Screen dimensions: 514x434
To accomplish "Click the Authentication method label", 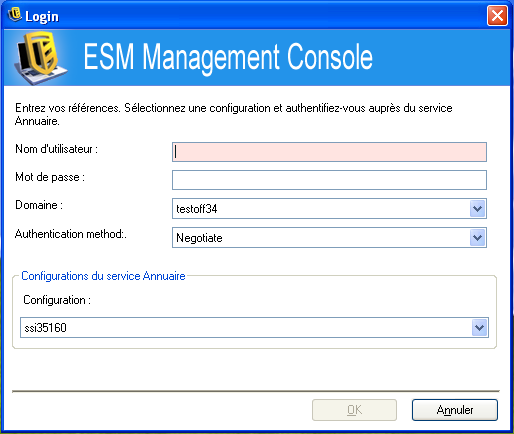I will 71,234.
